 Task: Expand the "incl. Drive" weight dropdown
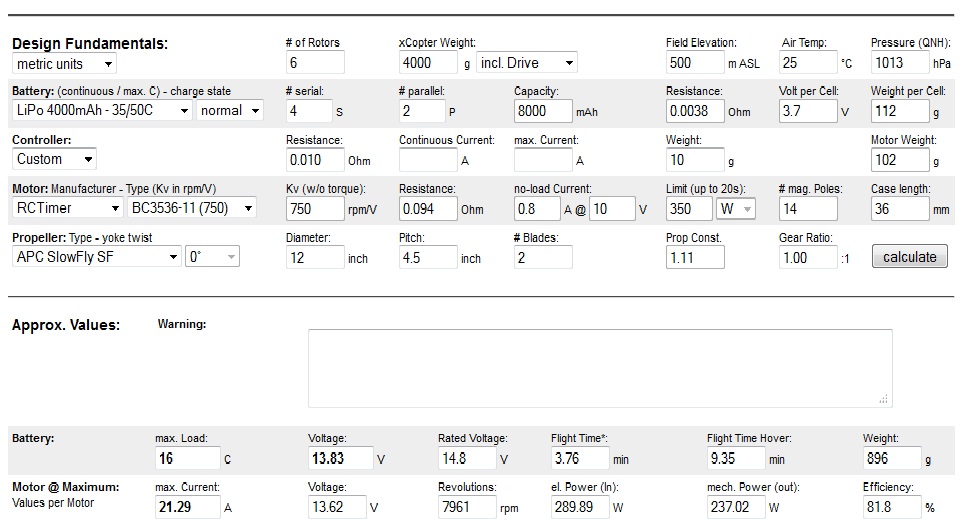[527, 63]
